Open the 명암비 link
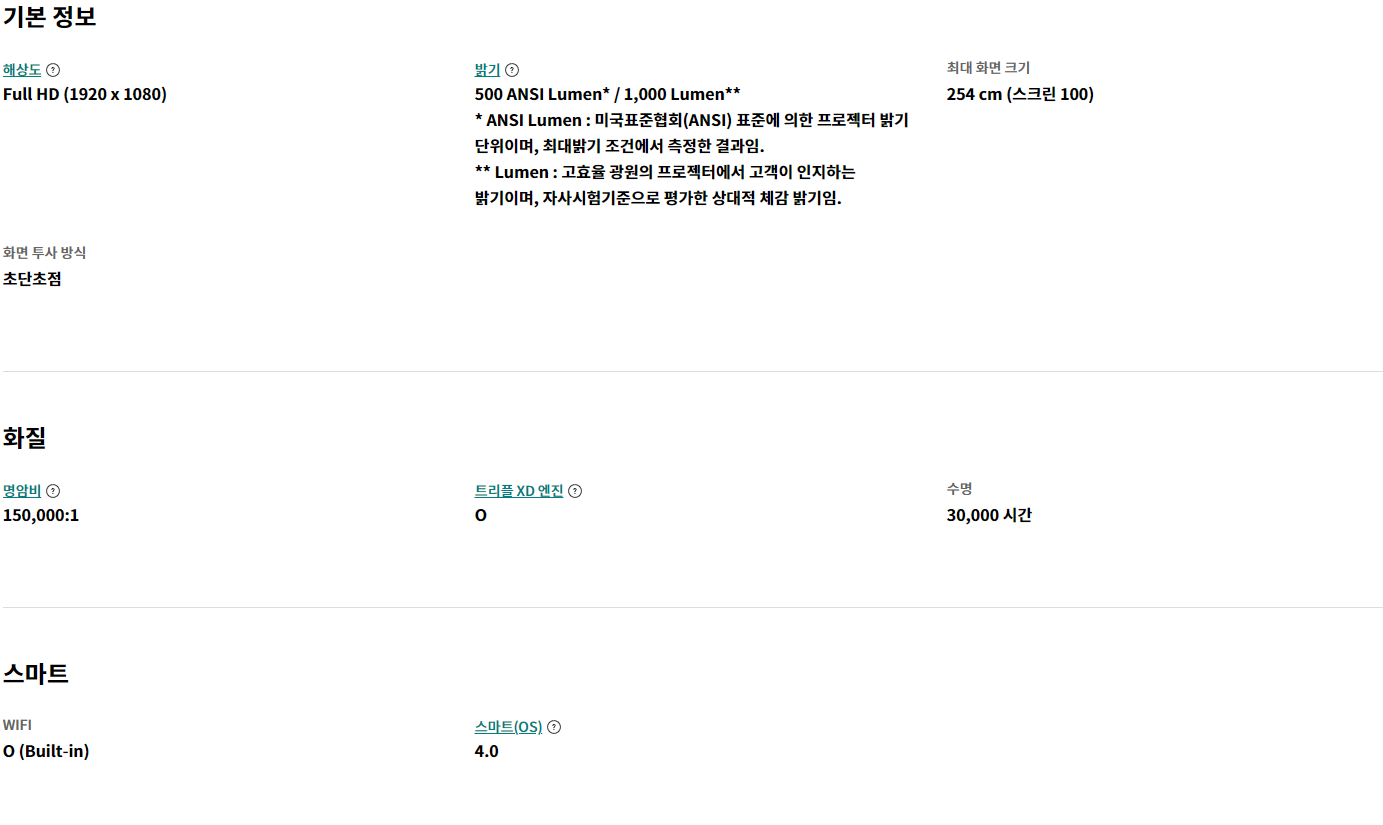The image size is (1383, 825). click(22, 491)
